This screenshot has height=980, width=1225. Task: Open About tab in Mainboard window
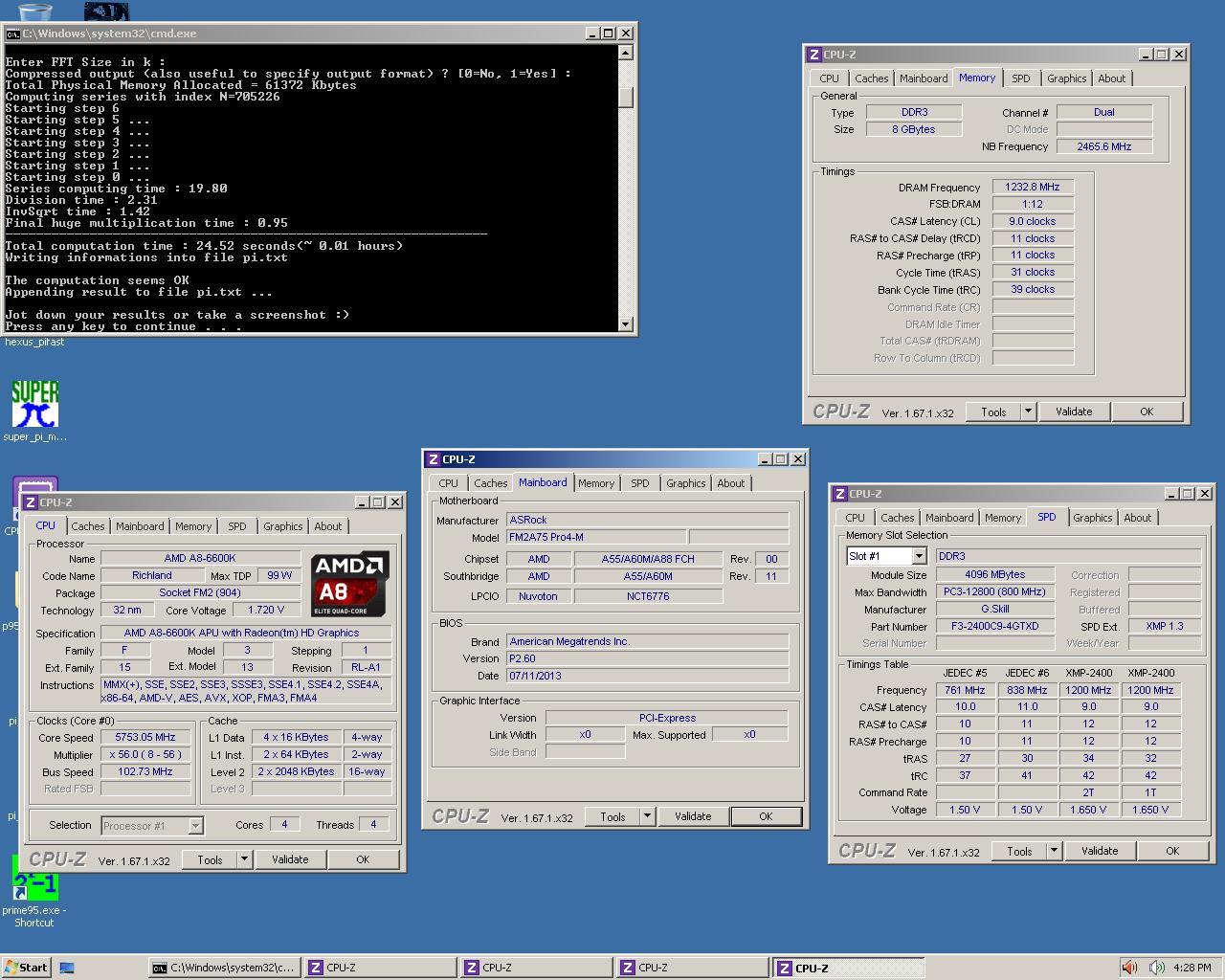point(730,483)
